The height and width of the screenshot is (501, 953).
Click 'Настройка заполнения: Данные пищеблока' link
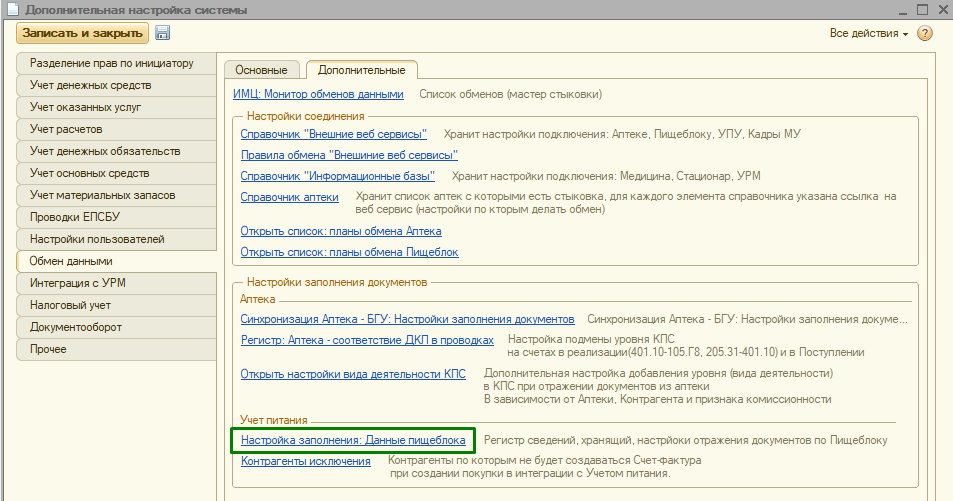pyautogui.click(x=353, y=440)
